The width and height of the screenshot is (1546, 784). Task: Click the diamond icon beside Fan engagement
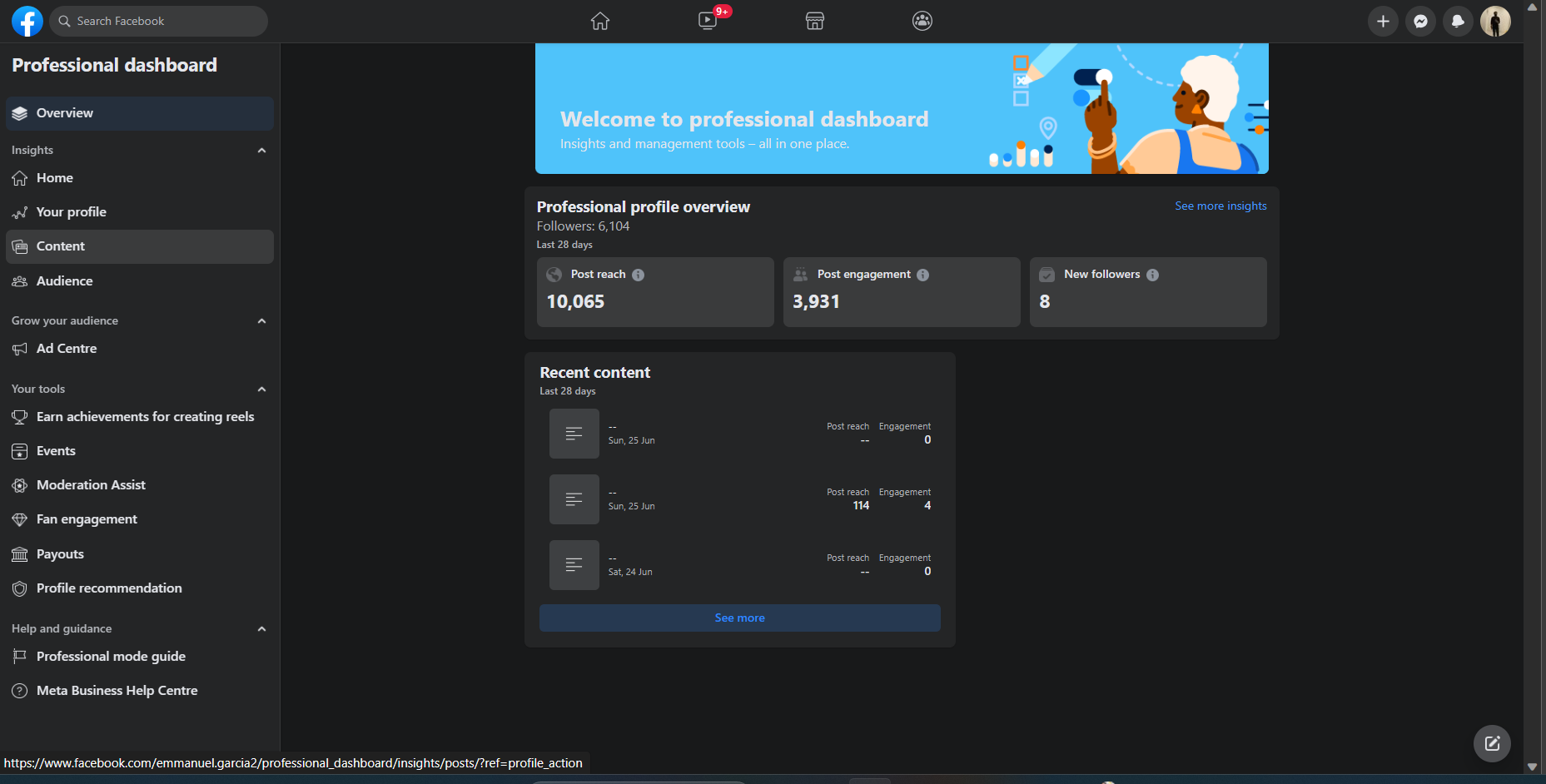pos(20,519)
